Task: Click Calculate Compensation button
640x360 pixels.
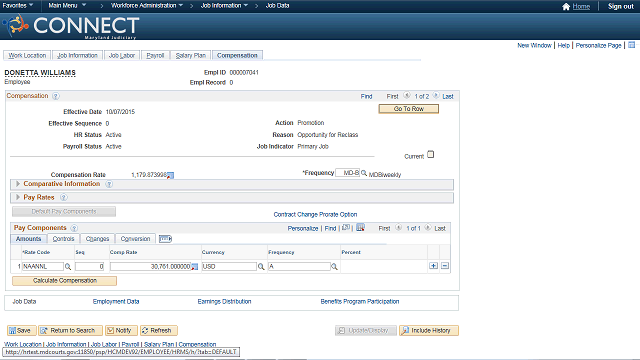Action: click(x=64, y=281)
